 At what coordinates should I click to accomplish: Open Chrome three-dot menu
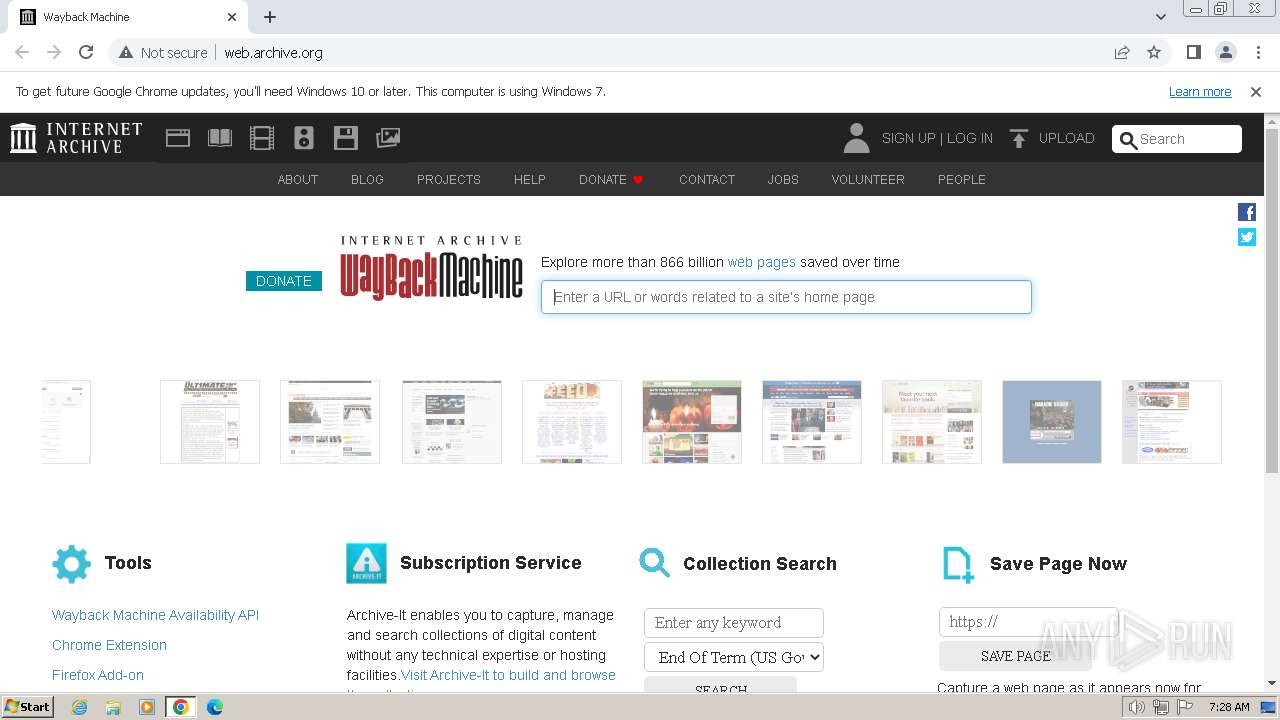pyautogui.click(x=1258, y=52)
